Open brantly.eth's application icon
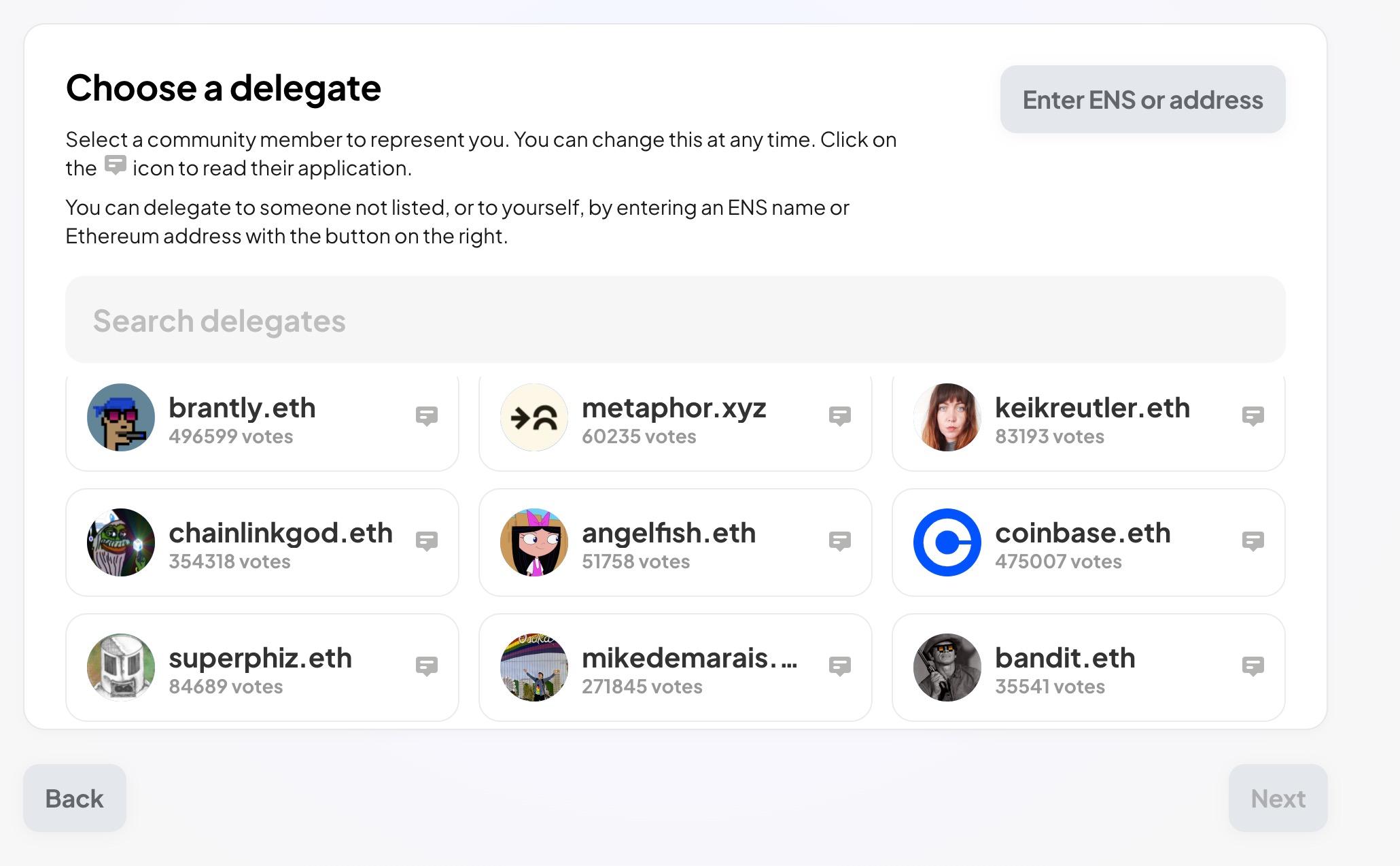 (427, 415)
